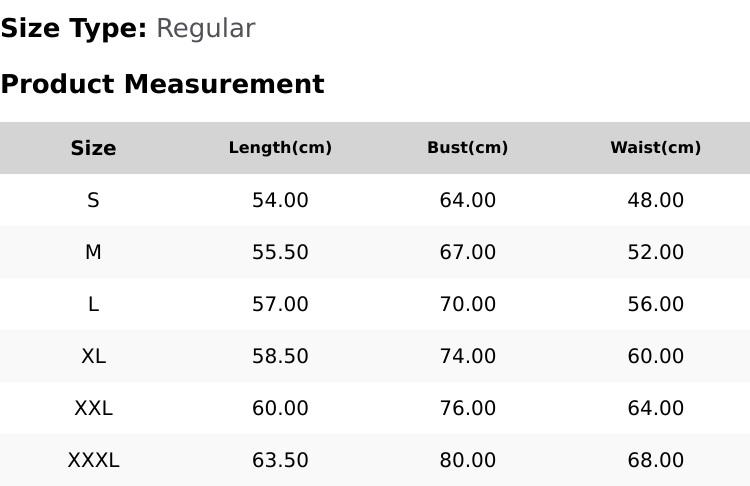Click the Regular size type value
This screenshot has width=750, height=486.
[x=206, y=29]
